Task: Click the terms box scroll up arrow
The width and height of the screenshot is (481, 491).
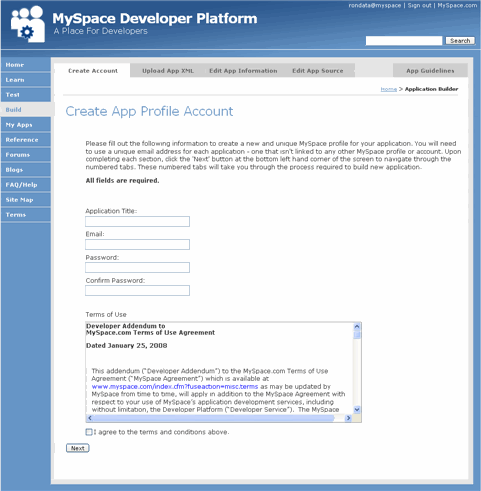Action: click(357, 327)
